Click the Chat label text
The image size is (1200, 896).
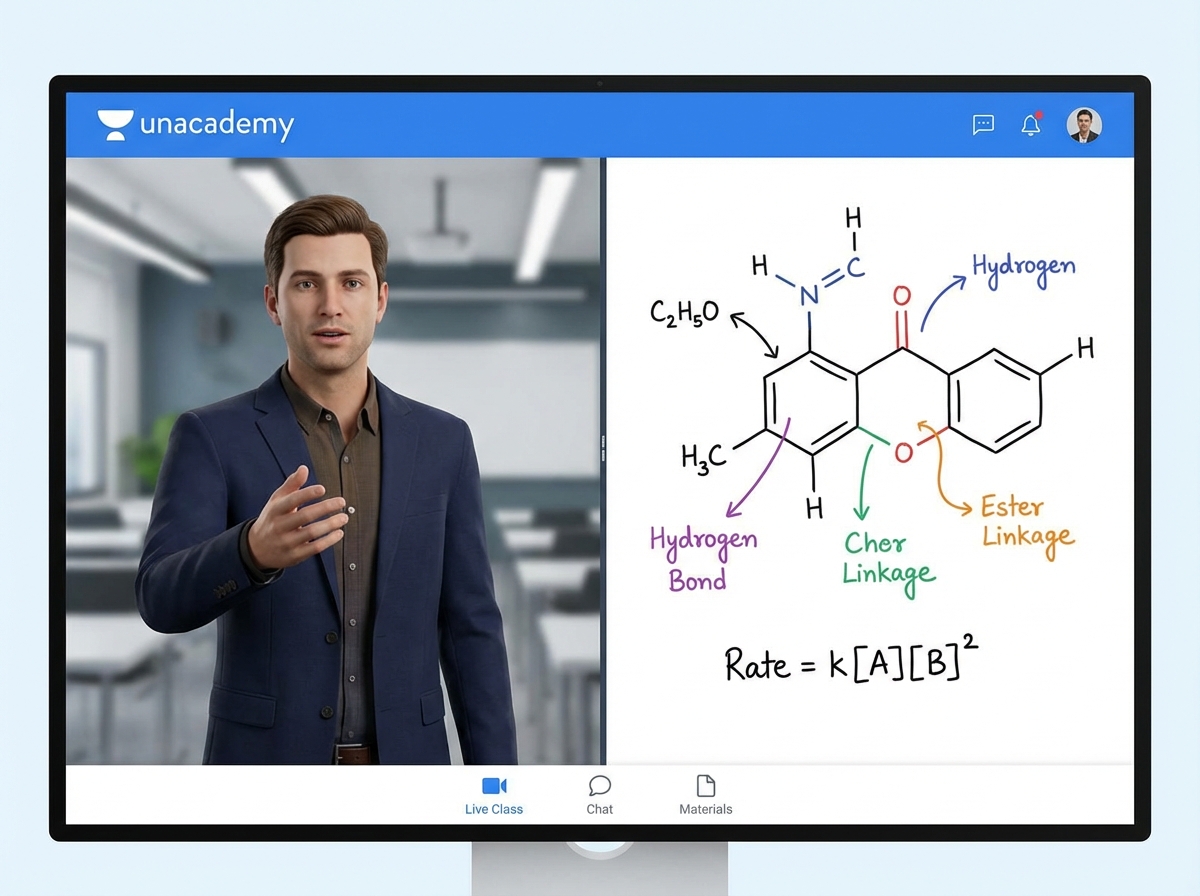(x=599, y=809)
